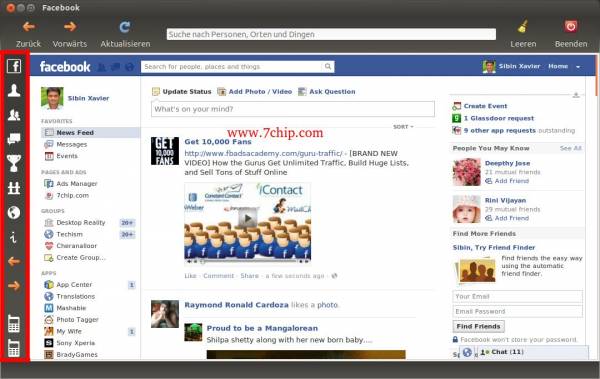The image size is (600, 379).
Task: Click the Zurück back arrow in toolbar
Action: [x=29, y=26]
